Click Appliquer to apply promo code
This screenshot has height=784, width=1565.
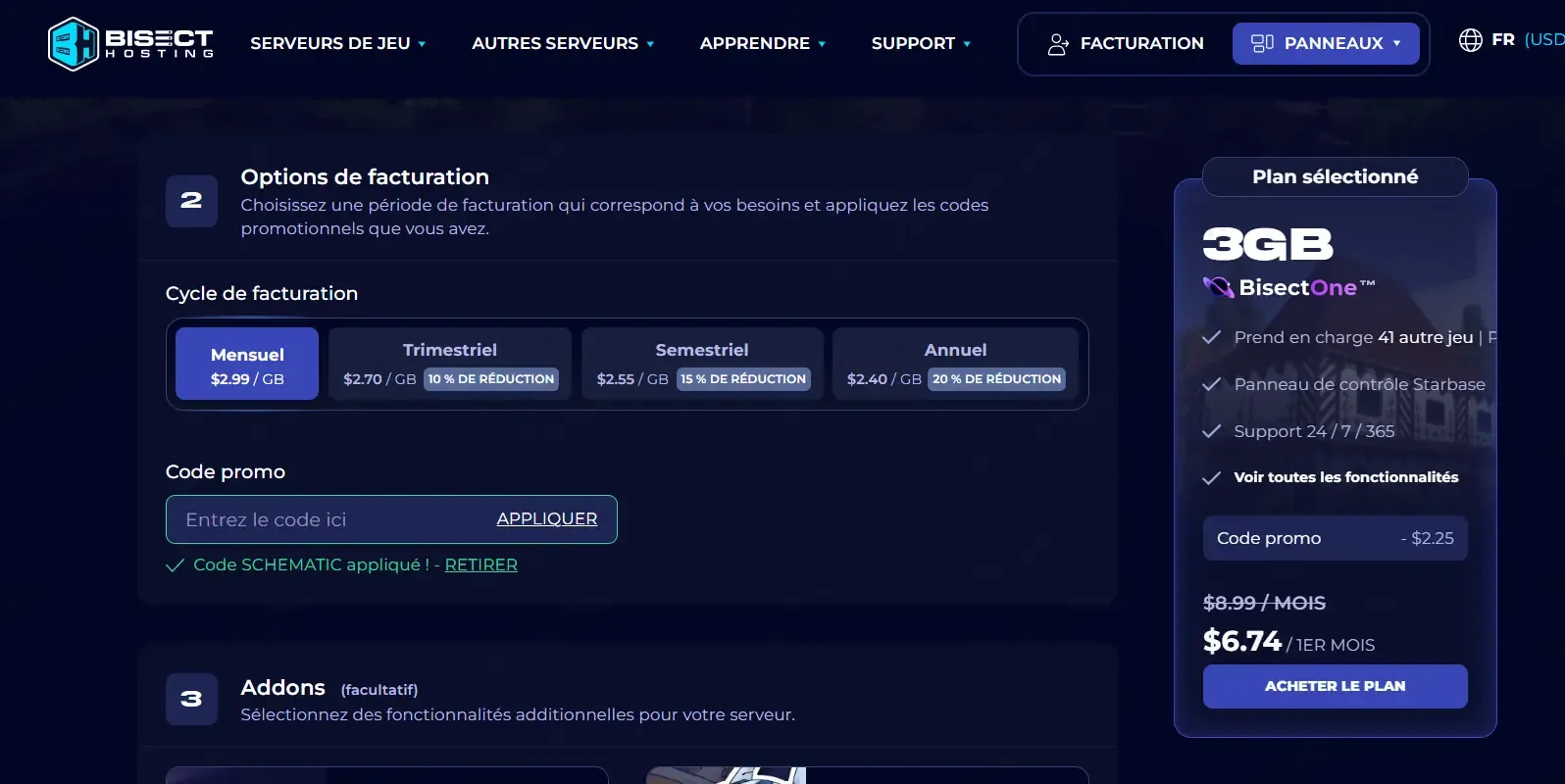pyautogui.click(x=547, y=519)
